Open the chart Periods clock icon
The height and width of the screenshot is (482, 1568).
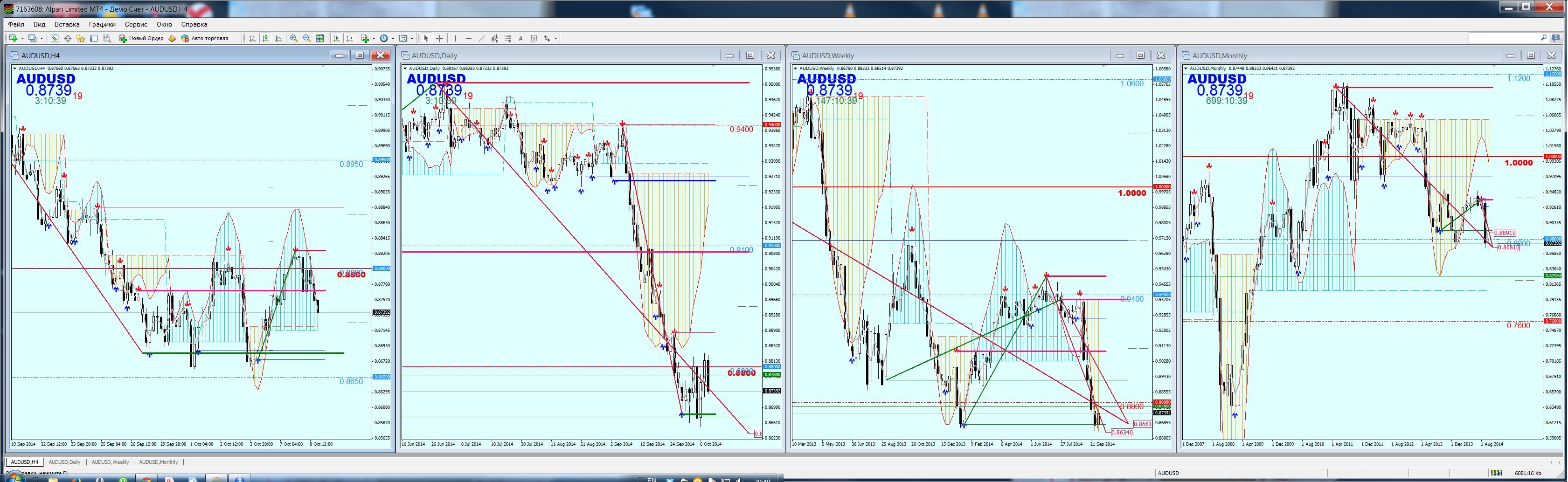point(384,38)
